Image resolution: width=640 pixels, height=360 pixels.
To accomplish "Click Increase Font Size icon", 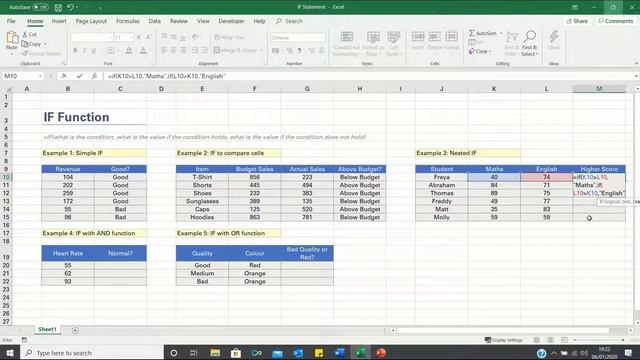I will 139,38.
